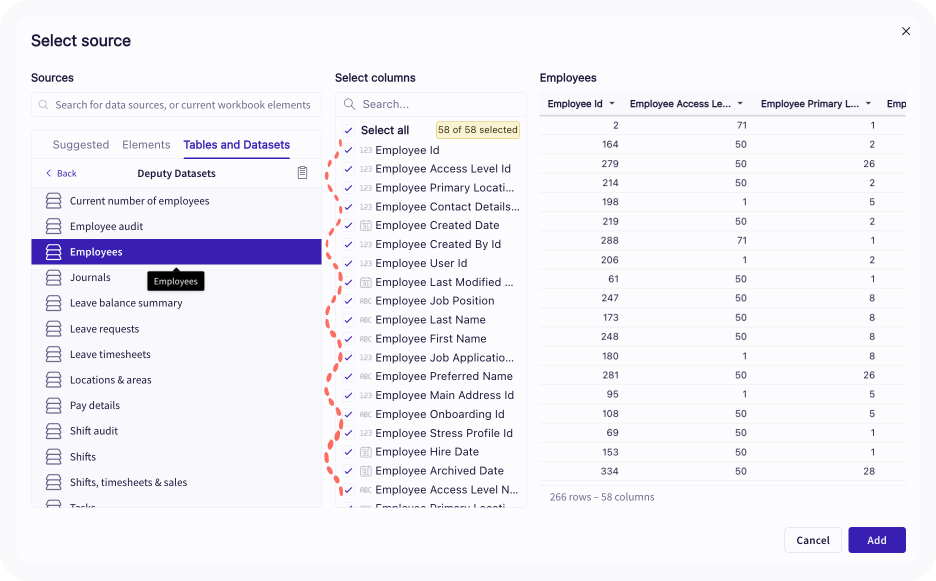Click the back chevron in datasets list

pyautogui.click(x=49, y=173)
